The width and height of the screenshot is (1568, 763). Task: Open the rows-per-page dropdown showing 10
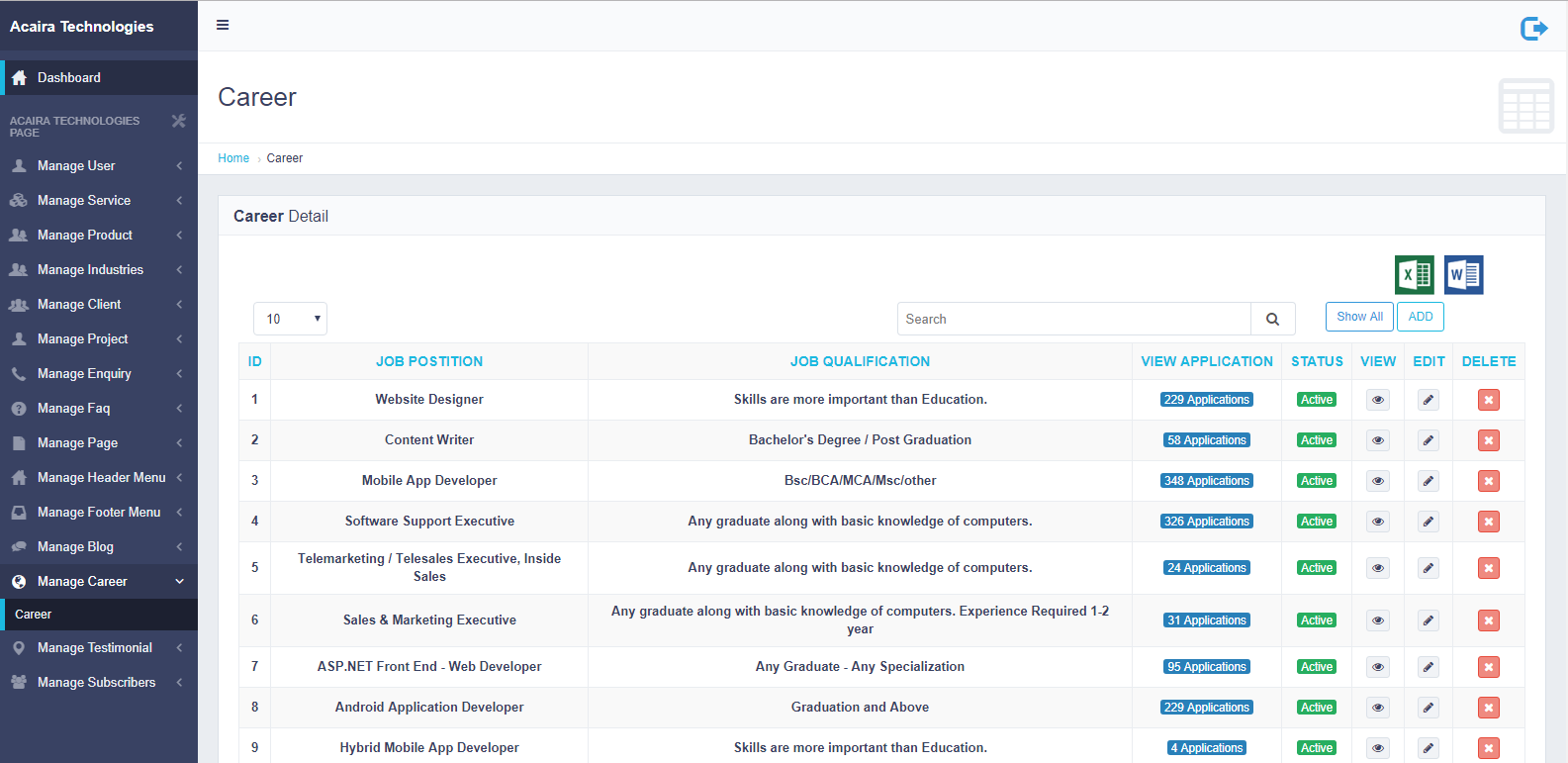(290, 319)
